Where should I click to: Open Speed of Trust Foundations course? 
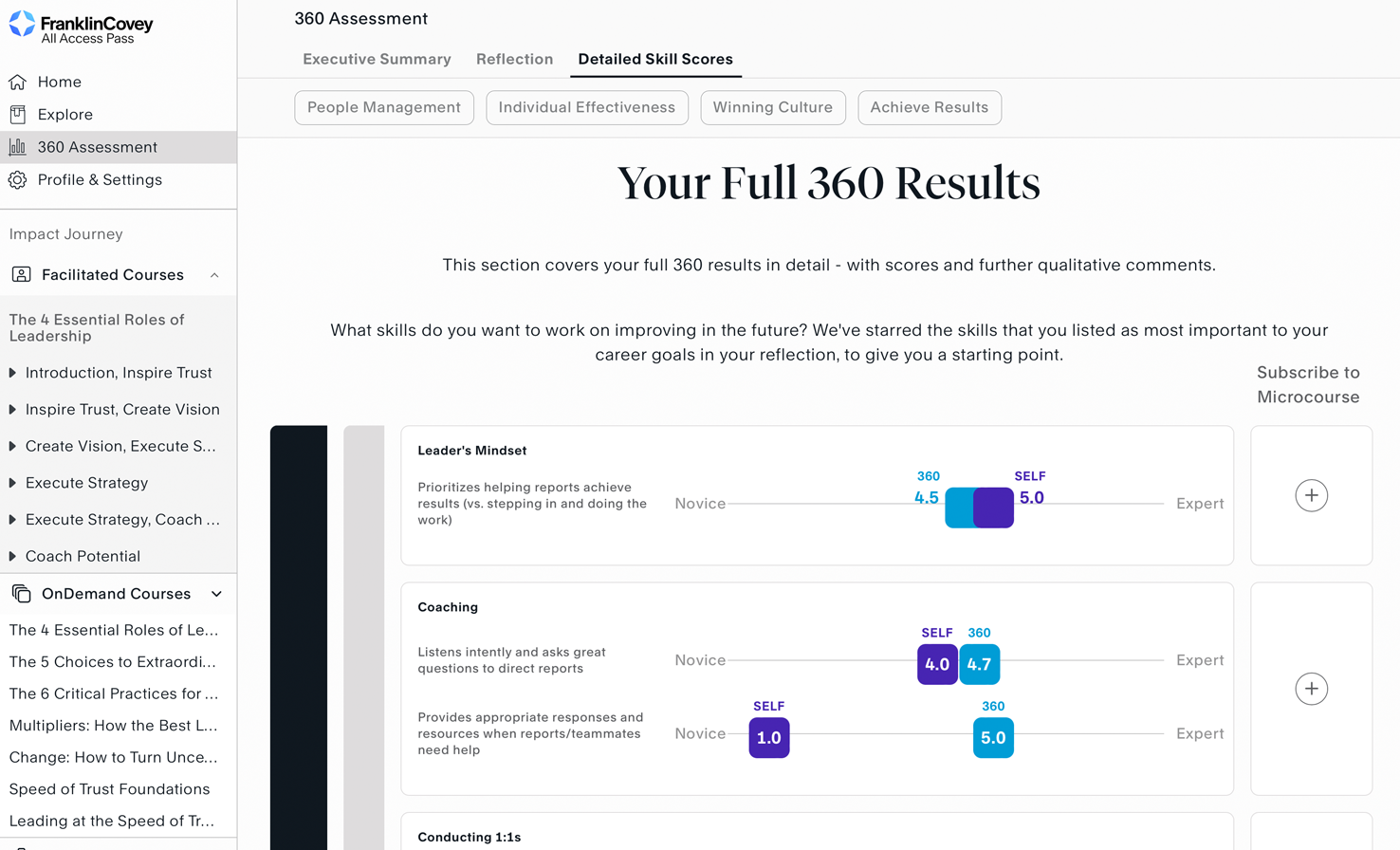[109, 789]
